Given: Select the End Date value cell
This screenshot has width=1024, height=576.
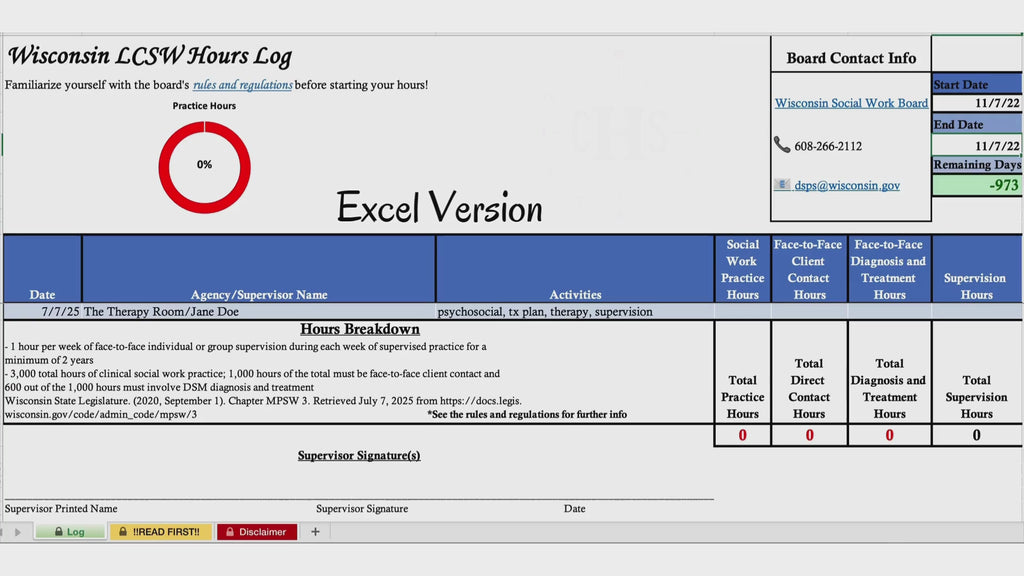Looking at the screenshot, I should coord(976,146).
